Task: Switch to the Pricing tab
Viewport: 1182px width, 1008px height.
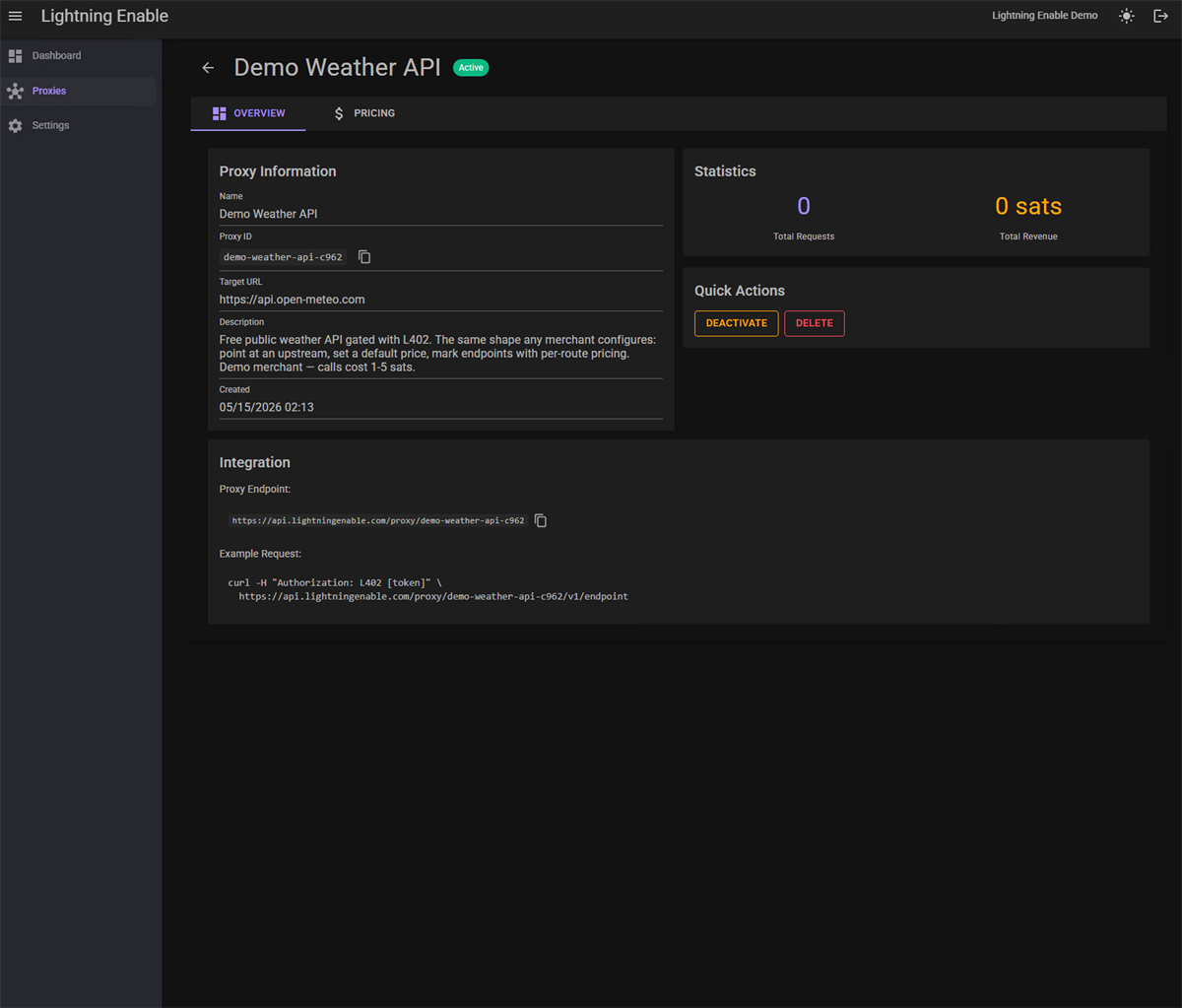Action: [x=363, y=113]
